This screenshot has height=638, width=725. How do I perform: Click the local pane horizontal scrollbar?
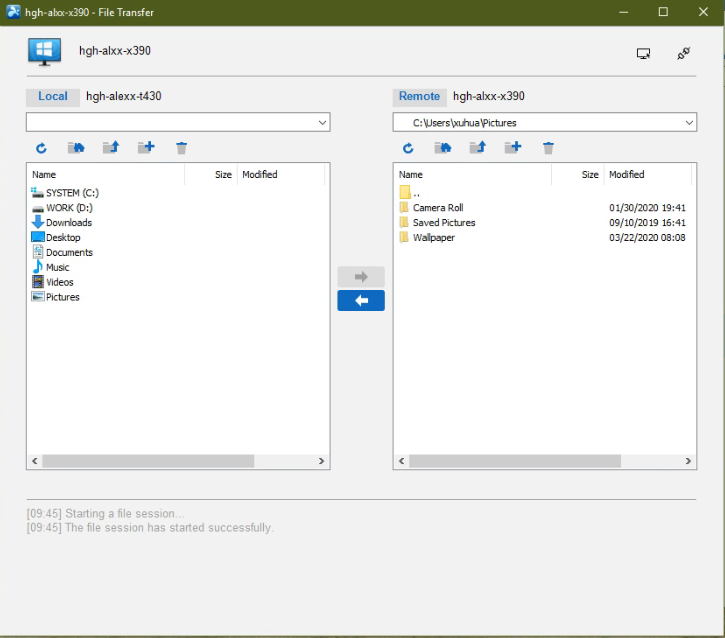(148, 461)
